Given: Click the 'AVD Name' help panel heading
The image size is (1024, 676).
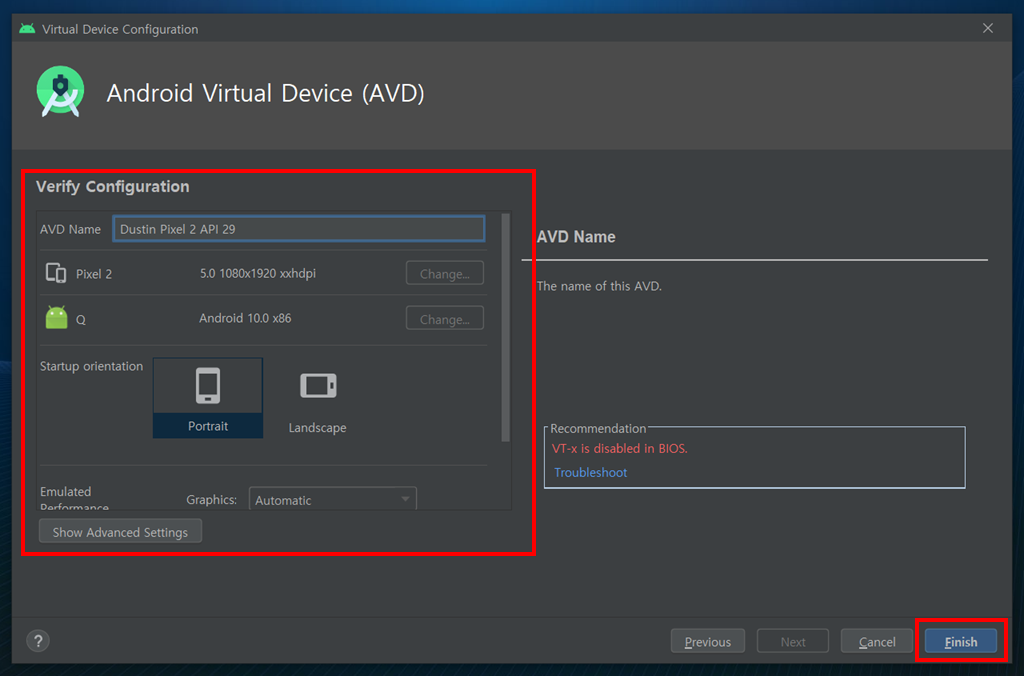Looking at the screenshot, I should [576, 236].
